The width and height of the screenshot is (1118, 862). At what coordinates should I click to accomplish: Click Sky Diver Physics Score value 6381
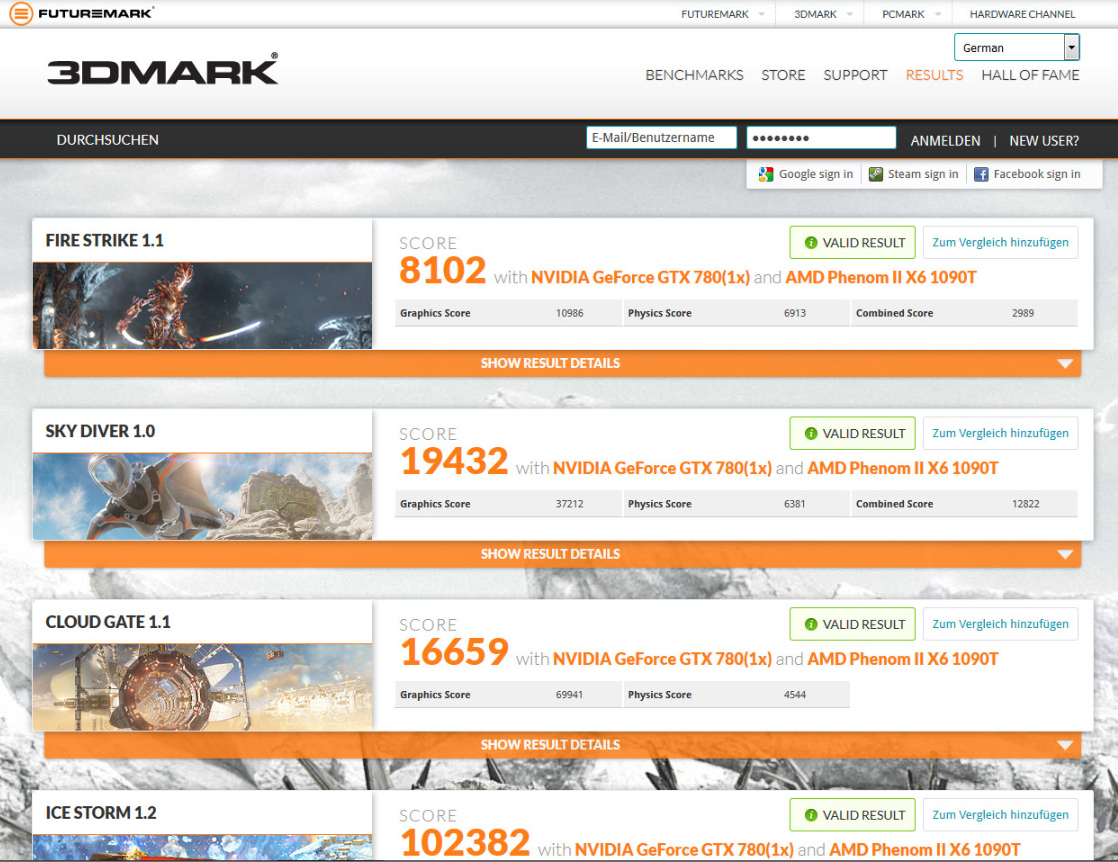794,504
